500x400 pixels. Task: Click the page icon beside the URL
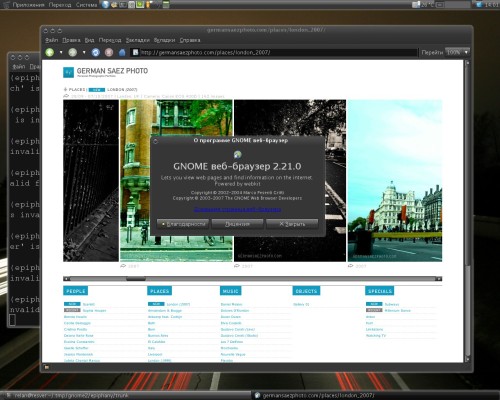(135, 52)
